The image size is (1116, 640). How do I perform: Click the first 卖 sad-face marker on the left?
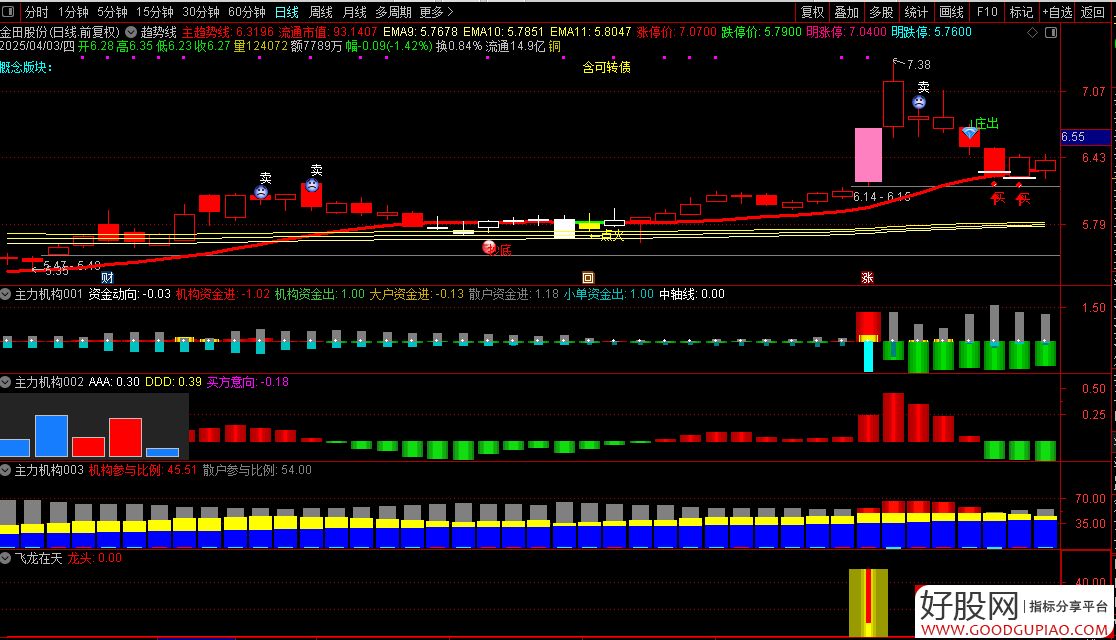[x=261, y=192]
